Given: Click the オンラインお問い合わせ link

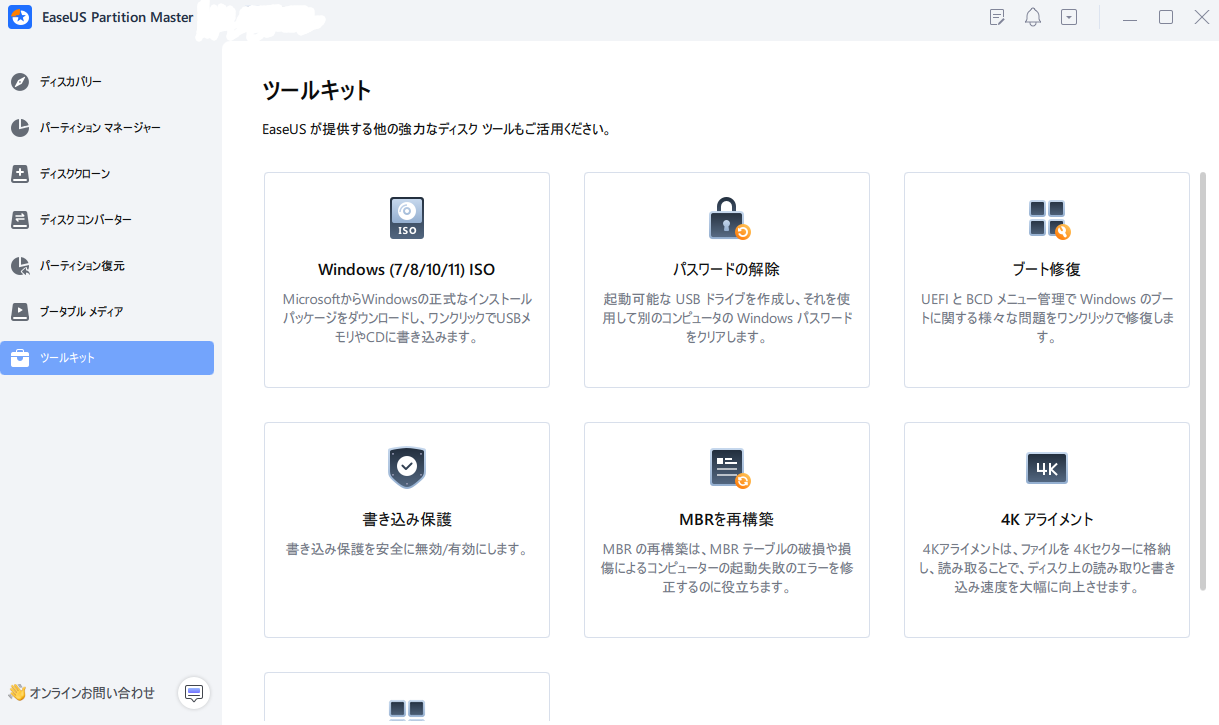Looking at the screenshot, I should point(92,693).
